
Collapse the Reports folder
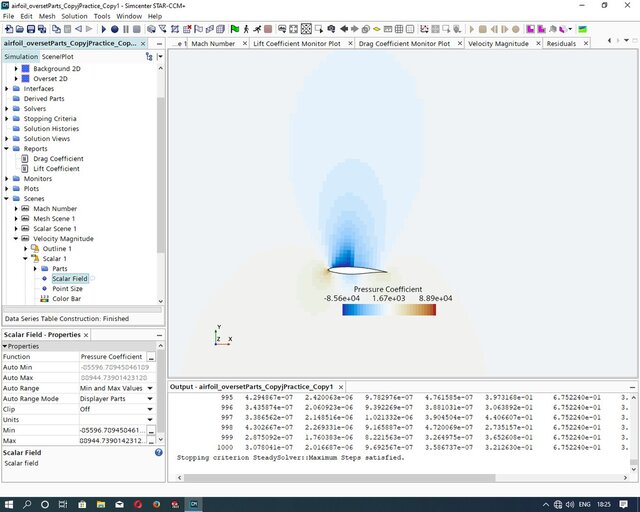7,149
